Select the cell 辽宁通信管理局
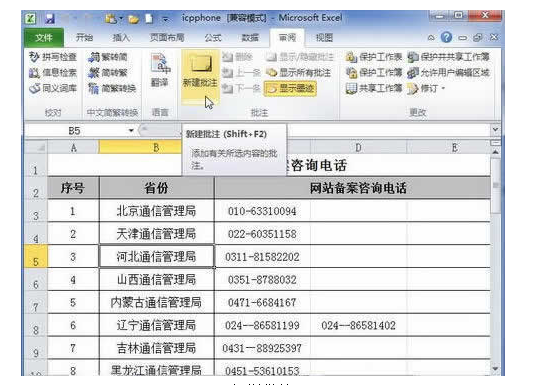This screenshot has width=545, height=385. [x=156, y=325]
